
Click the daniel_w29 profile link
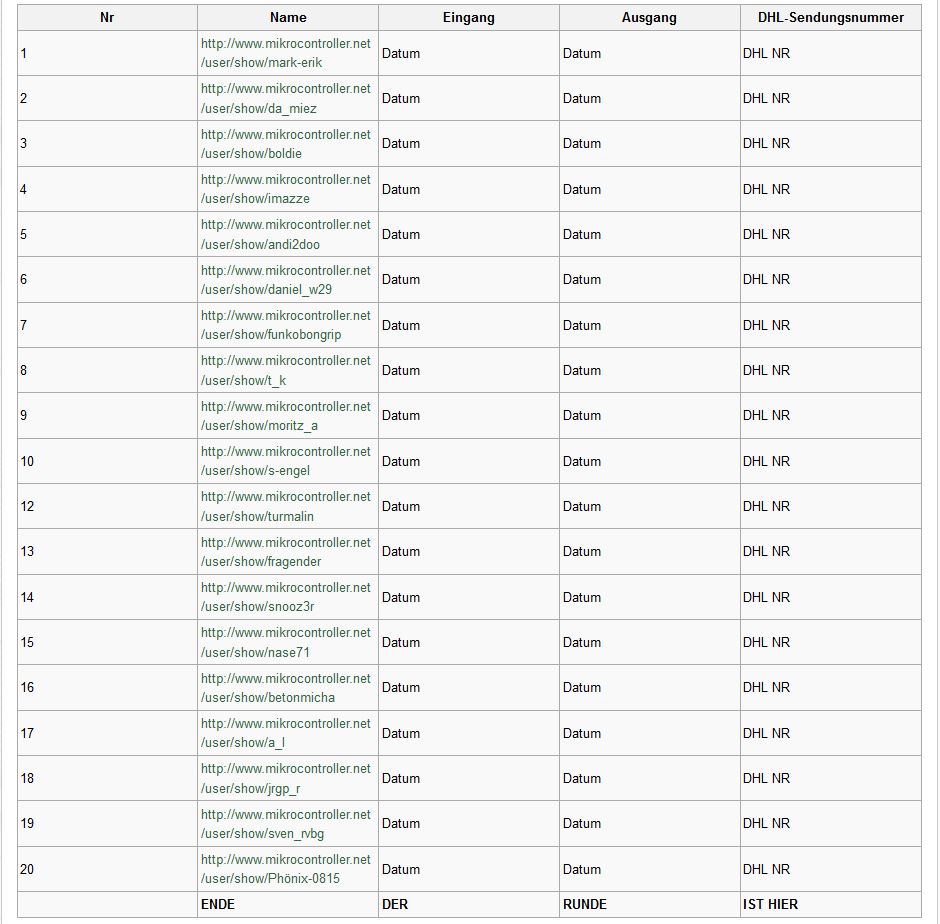pos(286,280)
